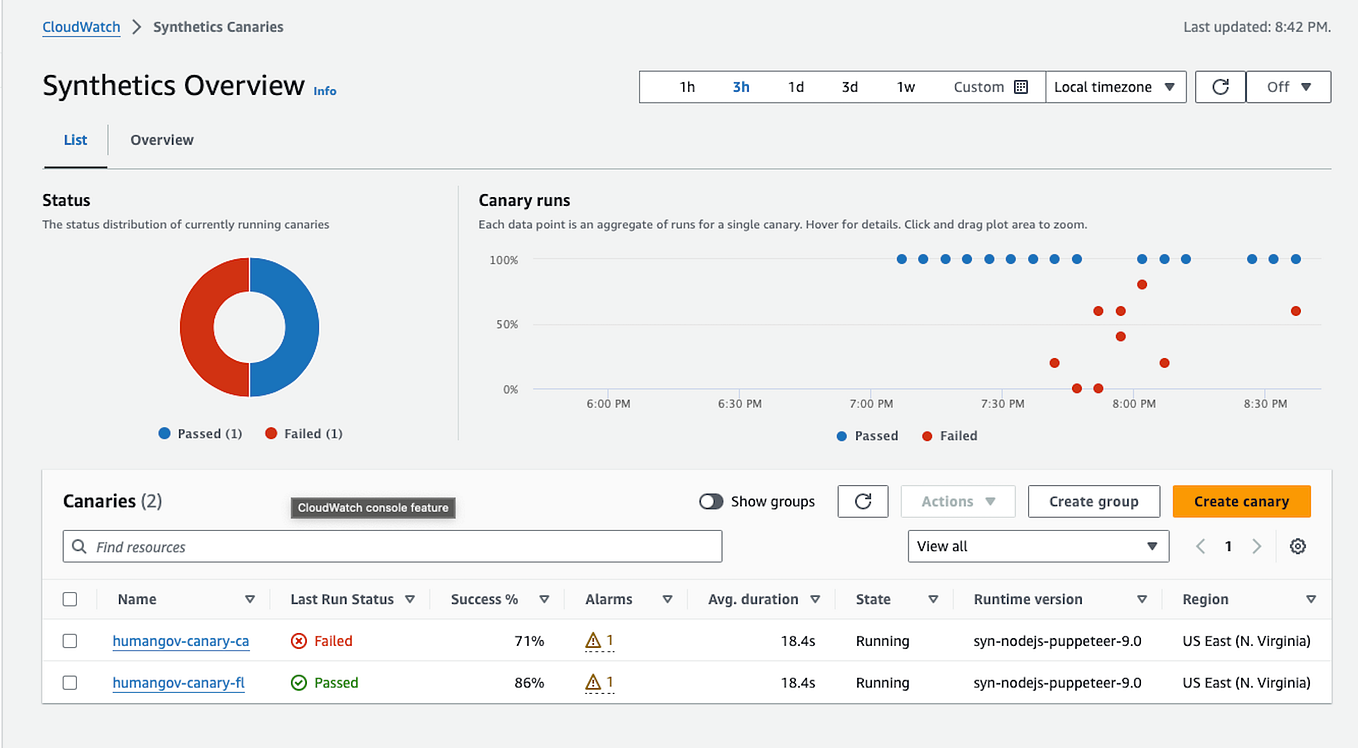The width and height of the screenshot is (1358, 748).
Task: Click the refresh icon beside the timezone selector
Action: [x=1220, y=87]
